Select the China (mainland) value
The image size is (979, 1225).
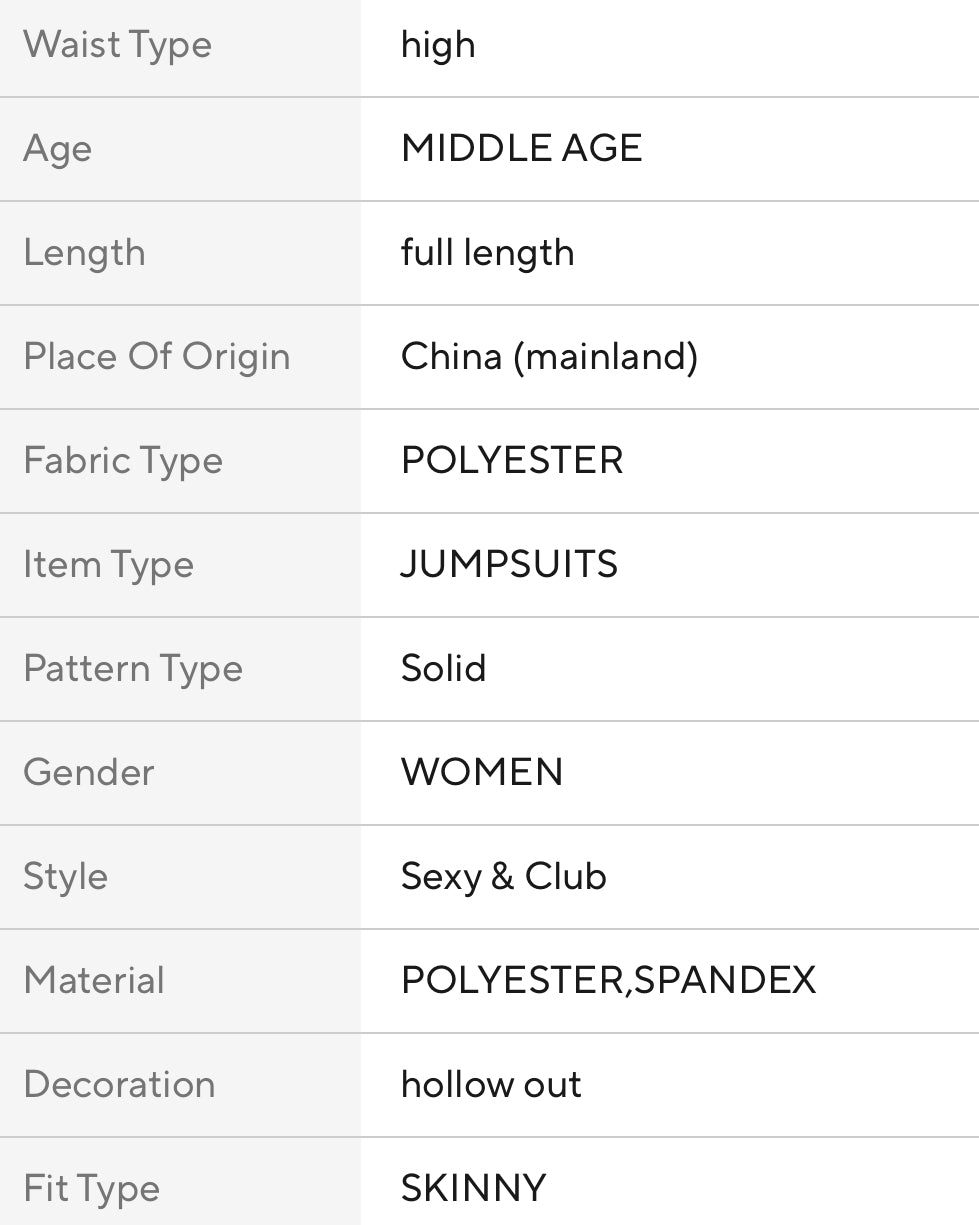point(549,357)
